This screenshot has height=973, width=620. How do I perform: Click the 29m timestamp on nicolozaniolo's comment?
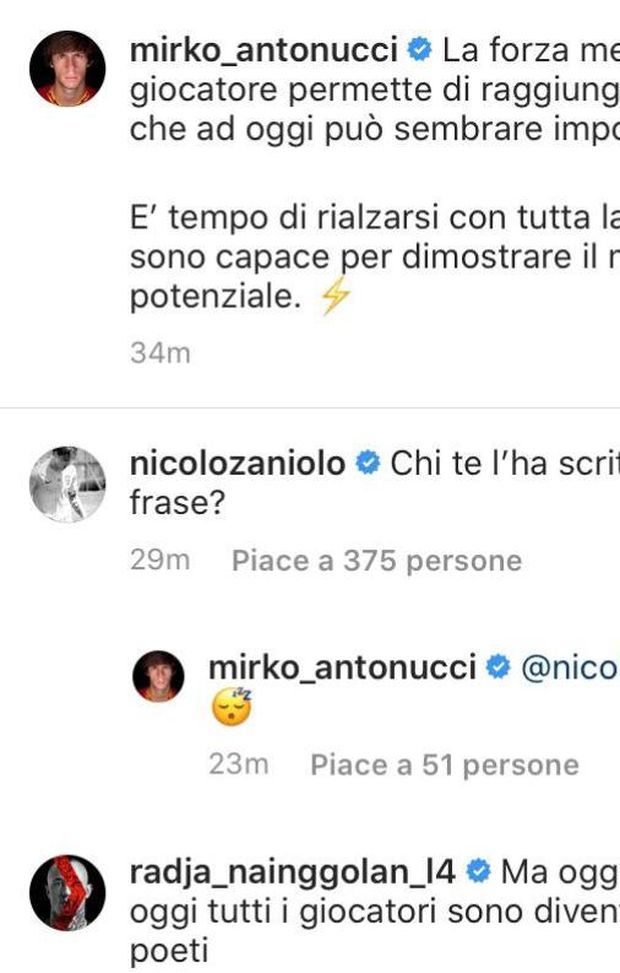160,561
